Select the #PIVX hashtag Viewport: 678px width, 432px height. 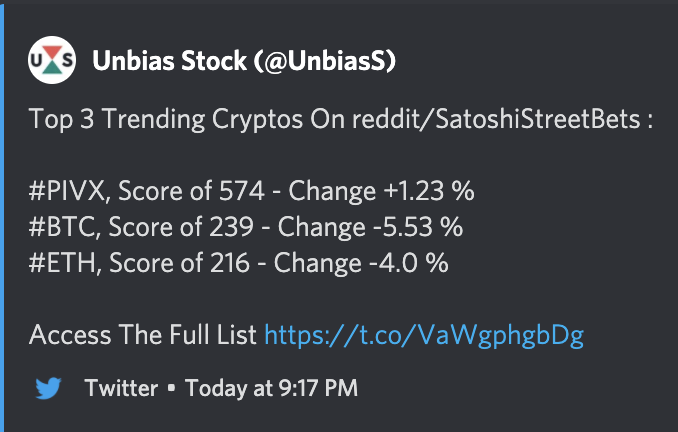(x=67, y=191)
